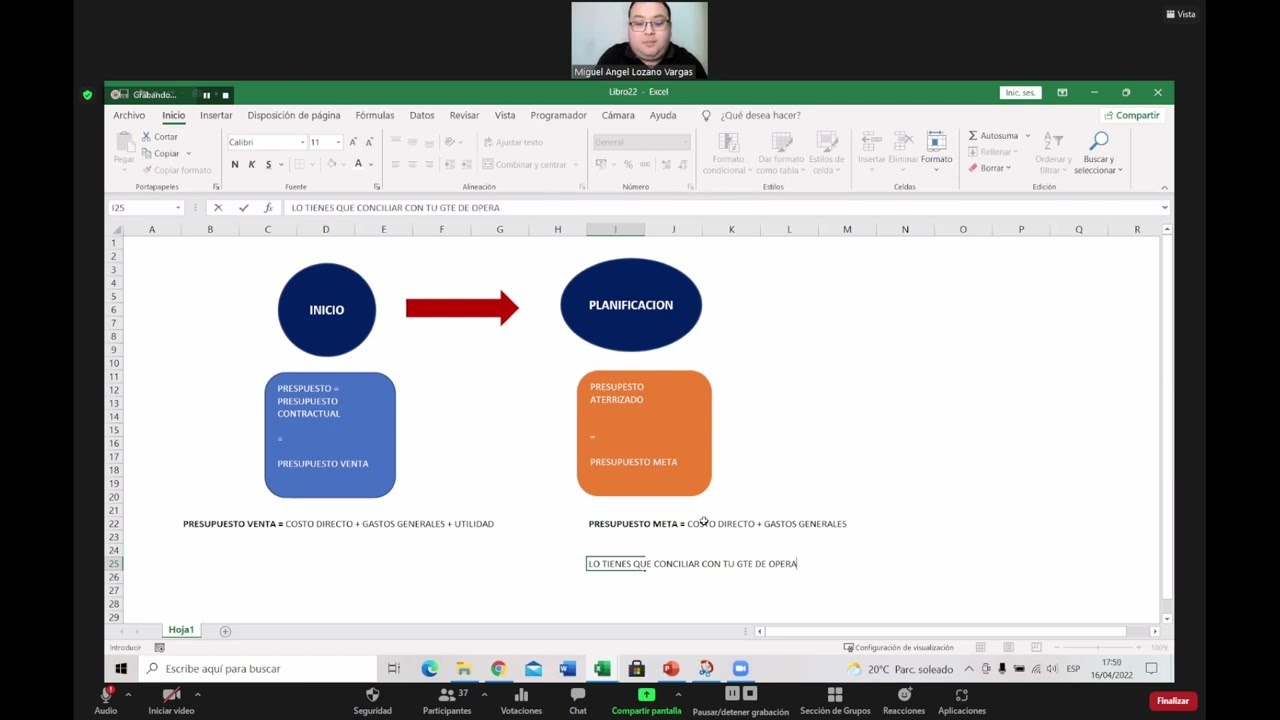The width and height of the screenshot is (1280, 720).
Task: Click the column D header
Action: pyautogui.click(x=325, y=230)
